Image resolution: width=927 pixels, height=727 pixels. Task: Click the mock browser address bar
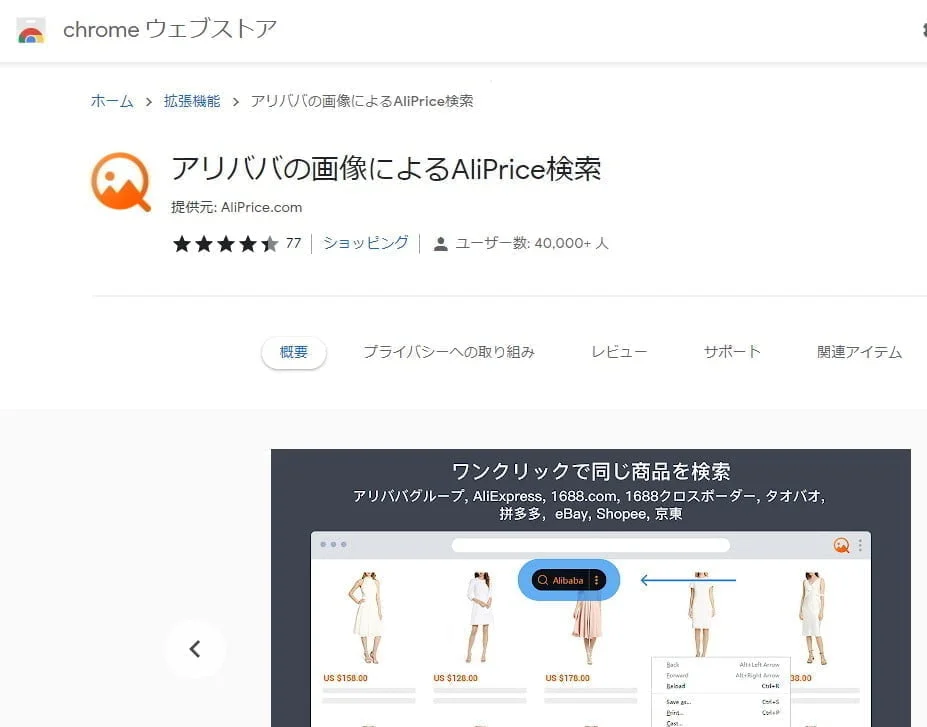591,545
